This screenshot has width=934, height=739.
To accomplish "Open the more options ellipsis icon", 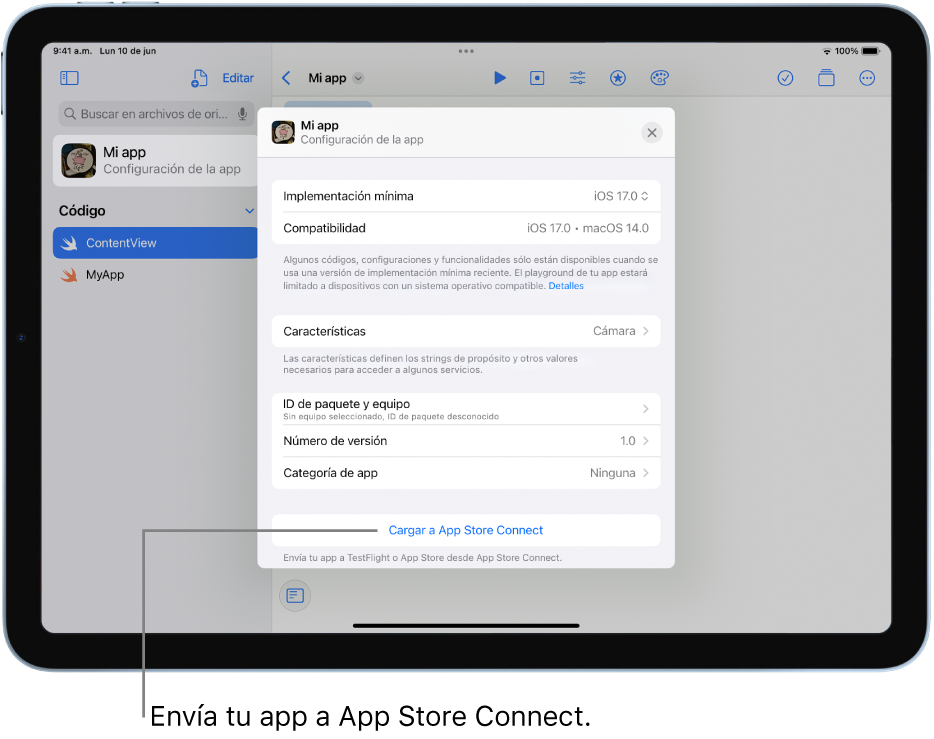I will pyautogui.click(x=867, y=78).
